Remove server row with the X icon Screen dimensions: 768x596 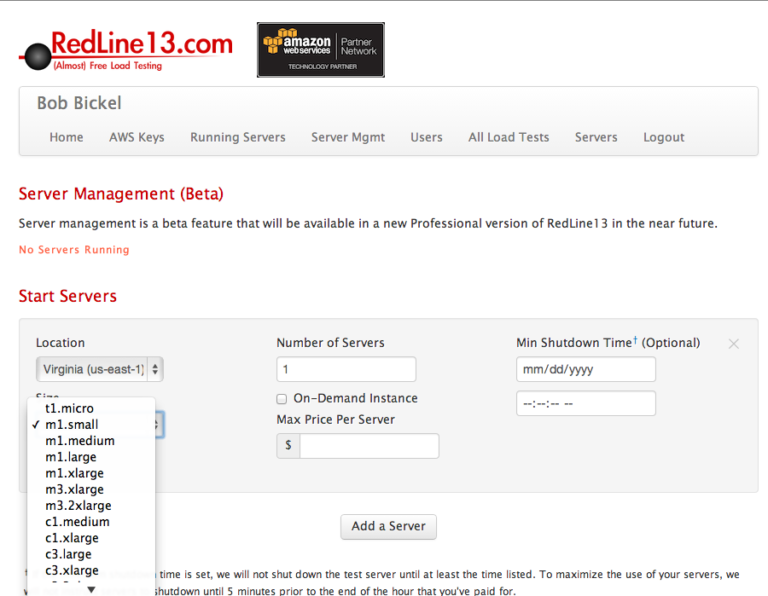coord(733,344)
